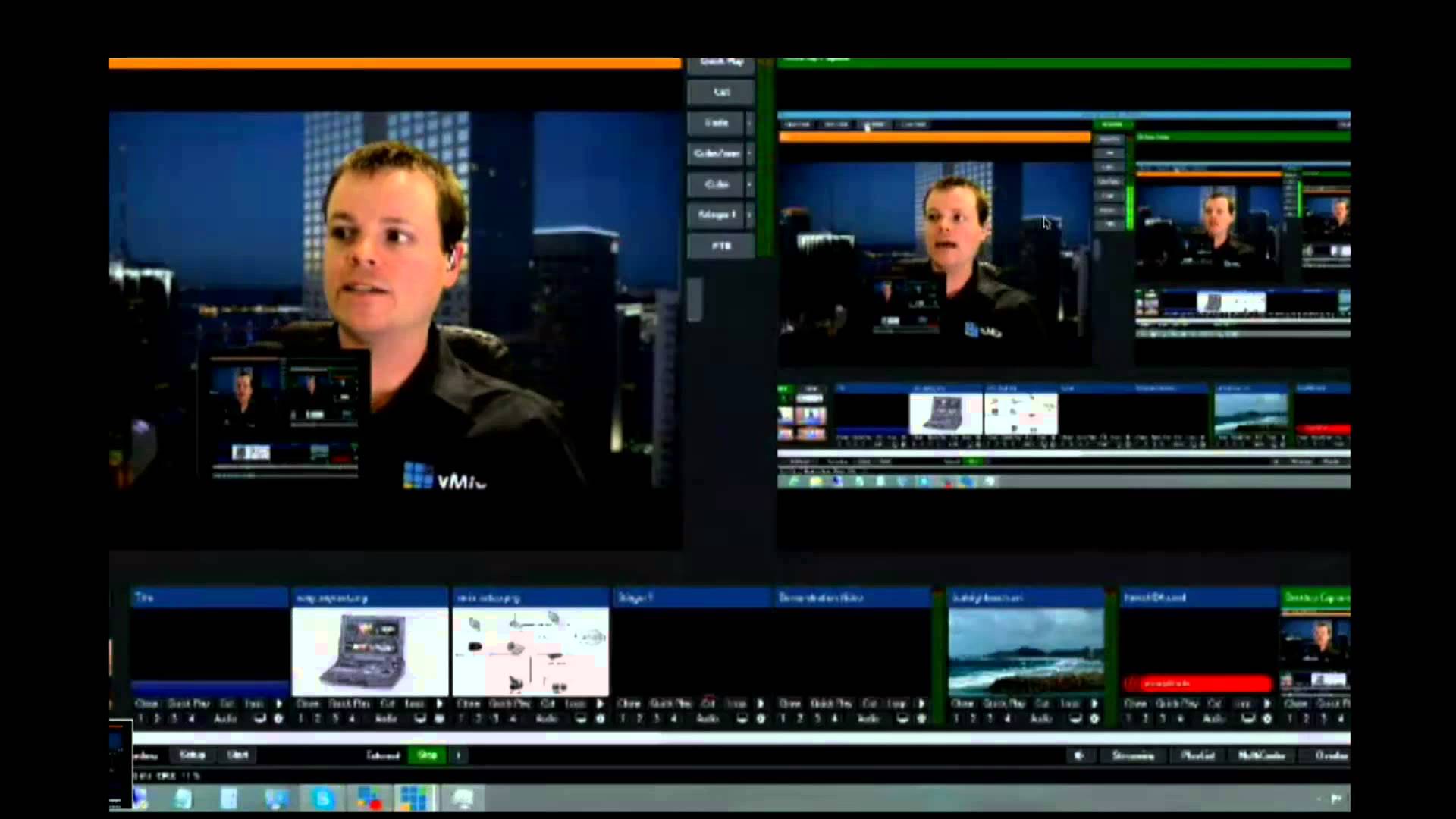
Task: Play the beach video input
Action: coord(1094,704)
